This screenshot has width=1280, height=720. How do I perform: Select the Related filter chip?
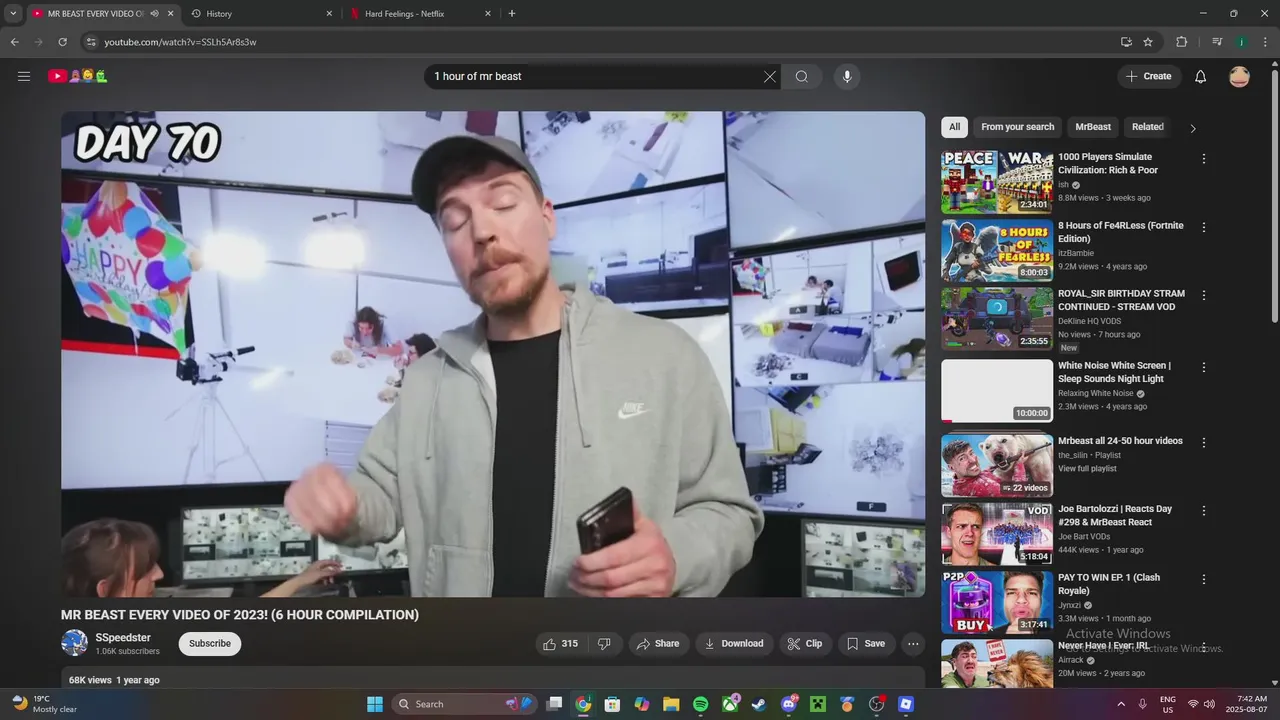click(x=1147, y=127)
